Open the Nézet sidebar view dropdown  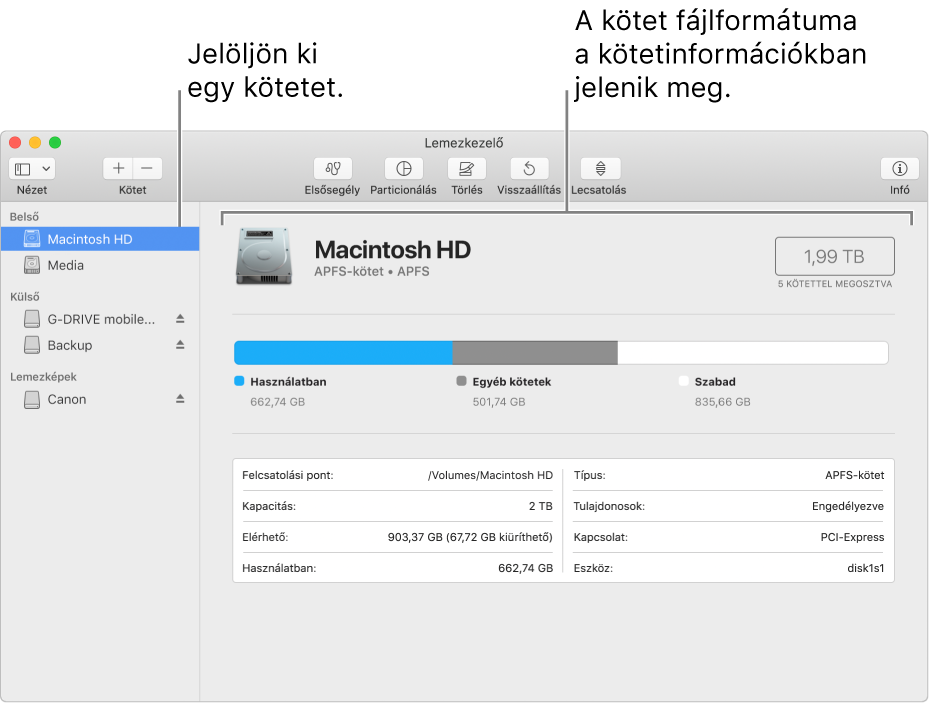pyautogui.click(x=32, y=169)
